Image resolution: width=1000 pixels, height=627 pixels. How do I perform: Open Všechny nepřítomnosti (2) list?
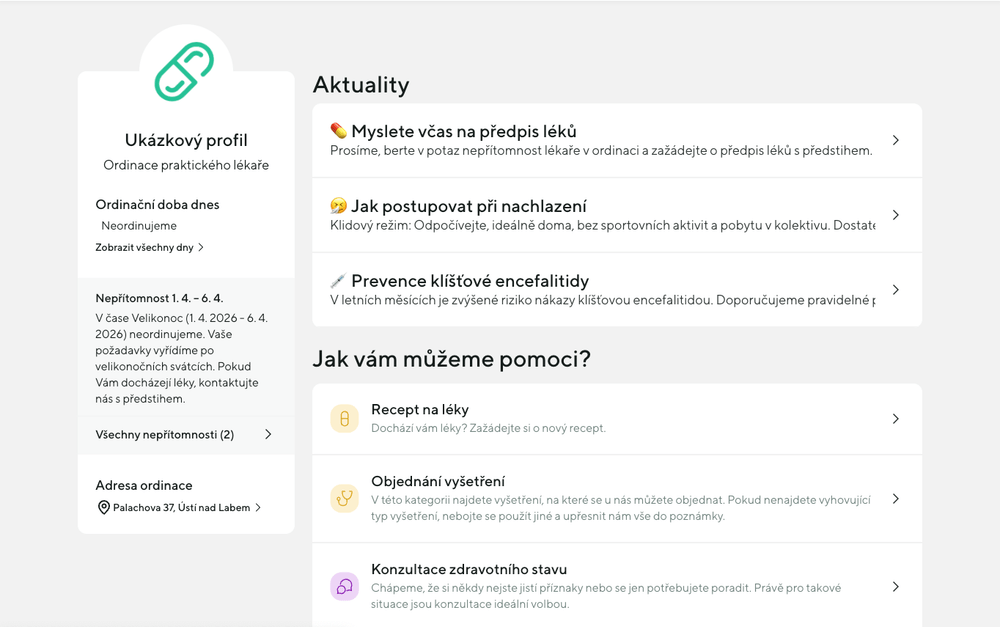click(x=185, y=435)
